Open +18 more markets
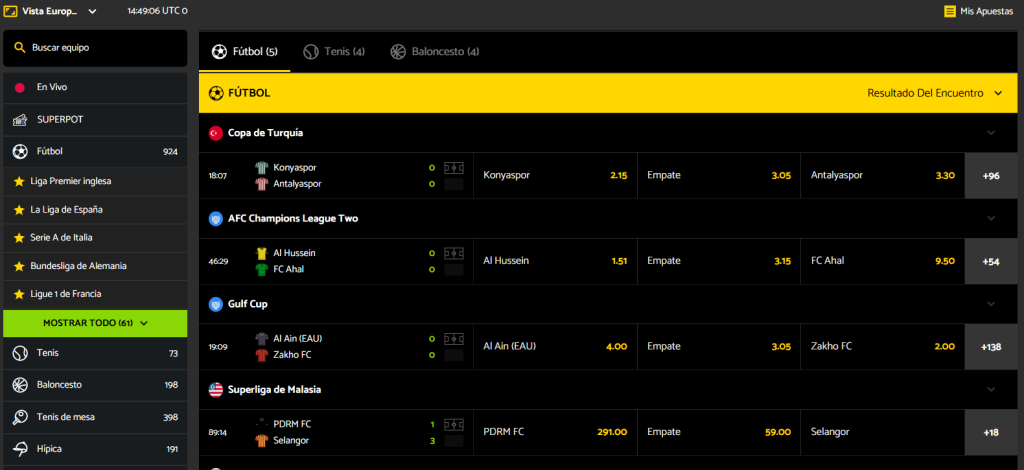 tap(991, 432)
